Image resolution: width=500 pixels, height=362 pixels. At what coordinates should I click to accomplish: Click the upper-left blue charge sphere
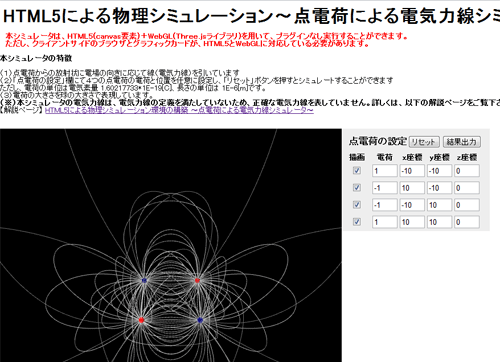[x=144, y=280]
